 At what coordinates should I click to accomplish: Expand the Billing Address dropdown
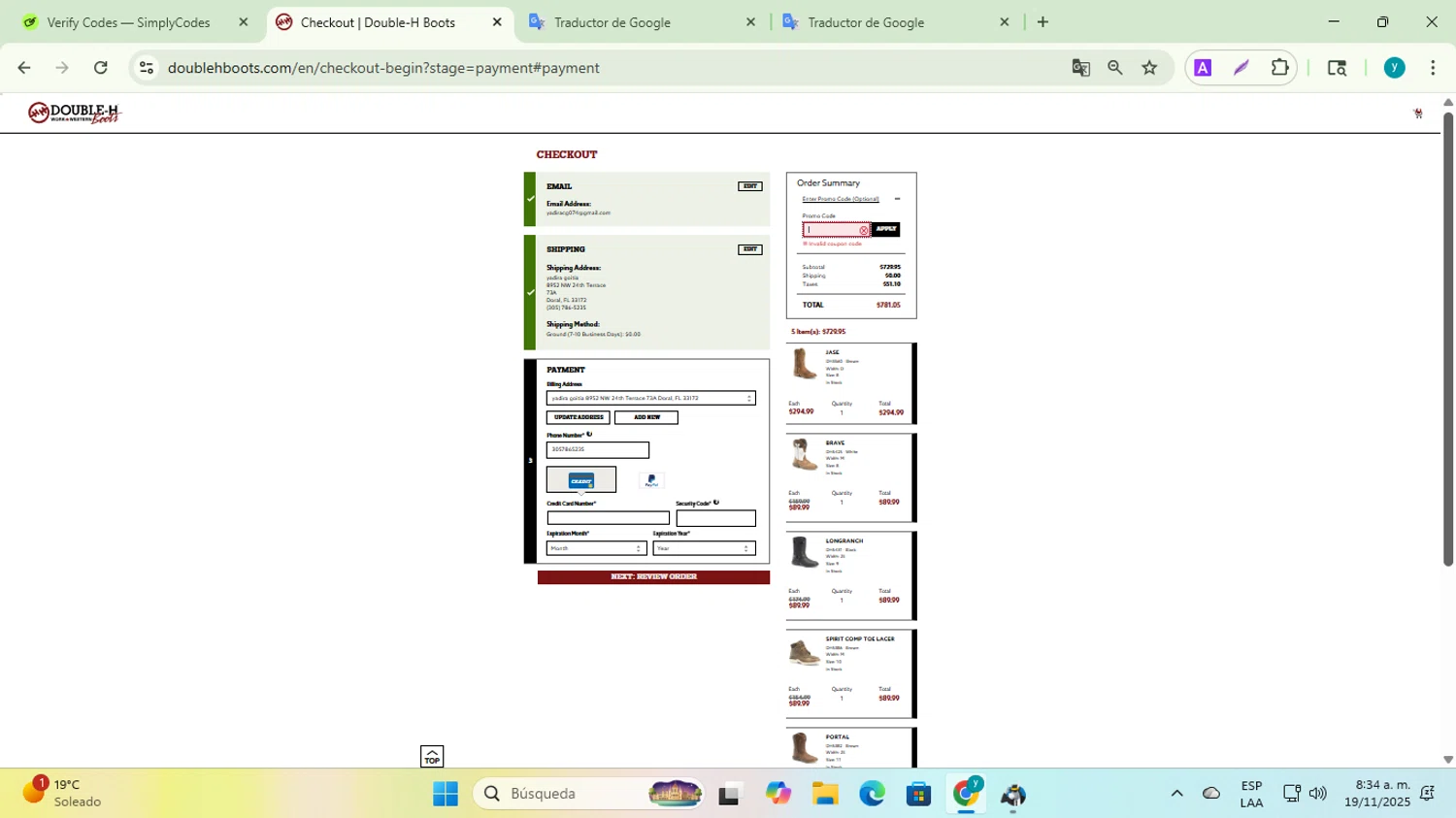point(650,398)
